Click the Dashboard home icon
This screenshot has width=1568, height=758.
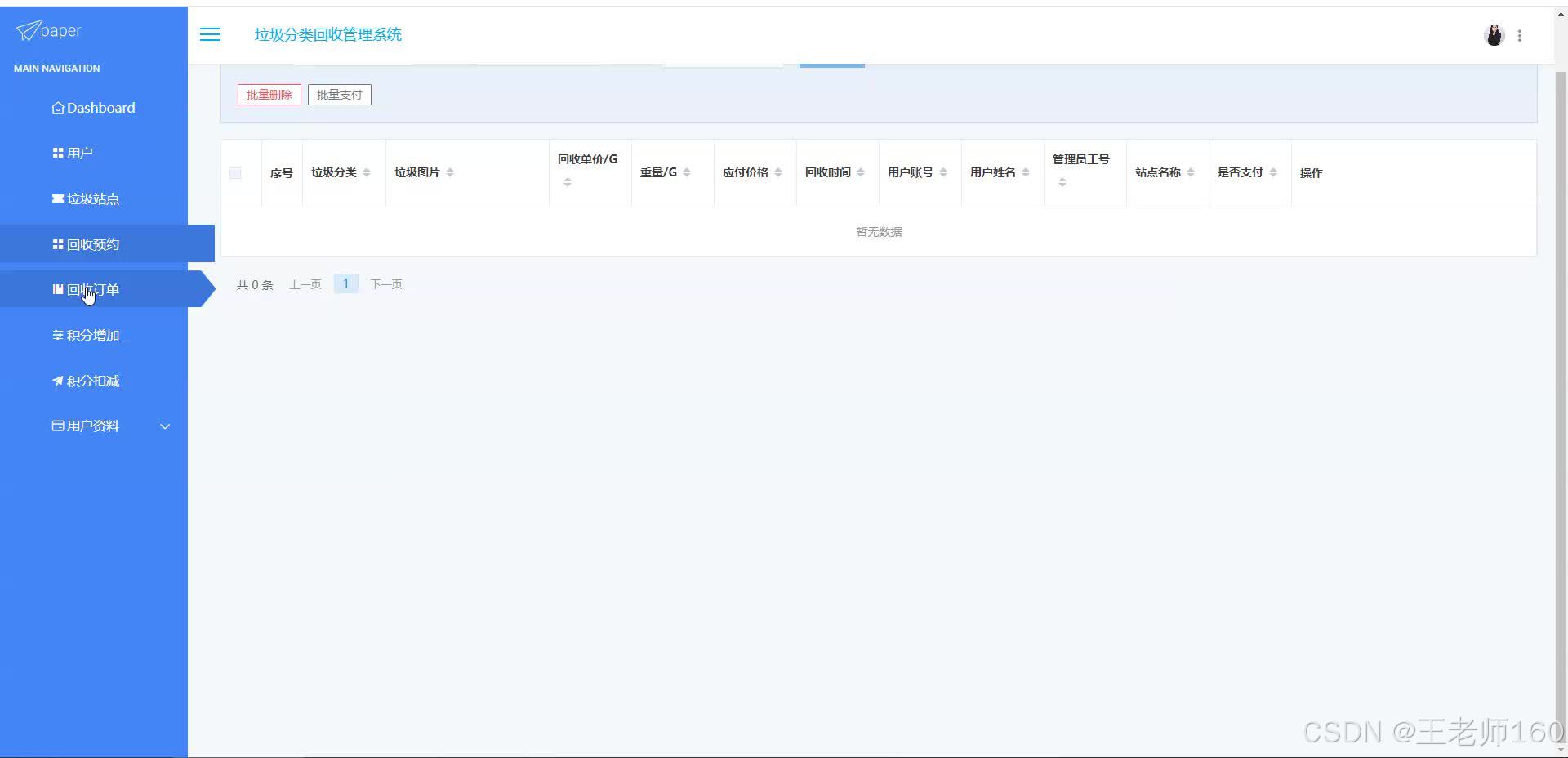click(58, 108)
